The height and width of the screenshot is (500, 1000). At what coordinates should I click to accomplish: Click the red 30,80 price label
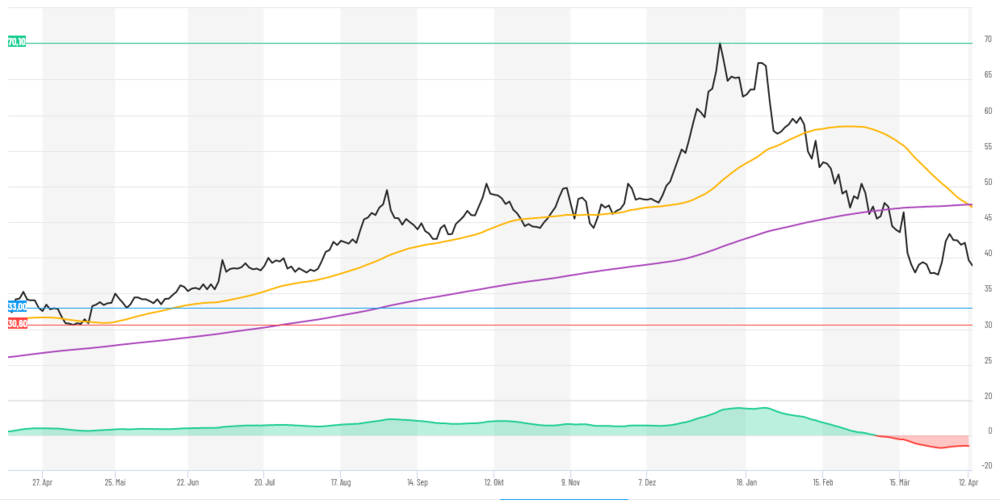click(x=17, y=324)
